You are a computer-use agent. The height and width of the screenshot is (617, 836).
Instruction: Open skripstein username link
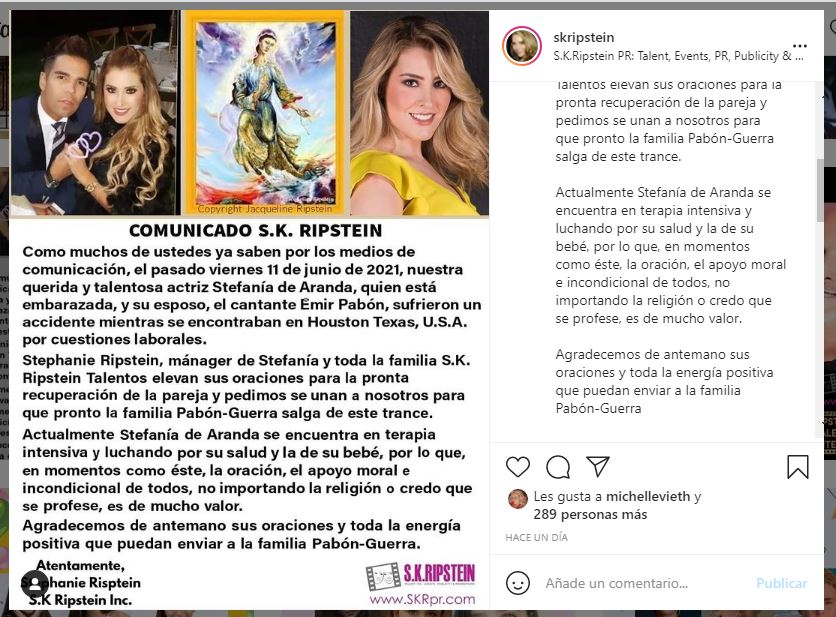[x=583, y=37]
